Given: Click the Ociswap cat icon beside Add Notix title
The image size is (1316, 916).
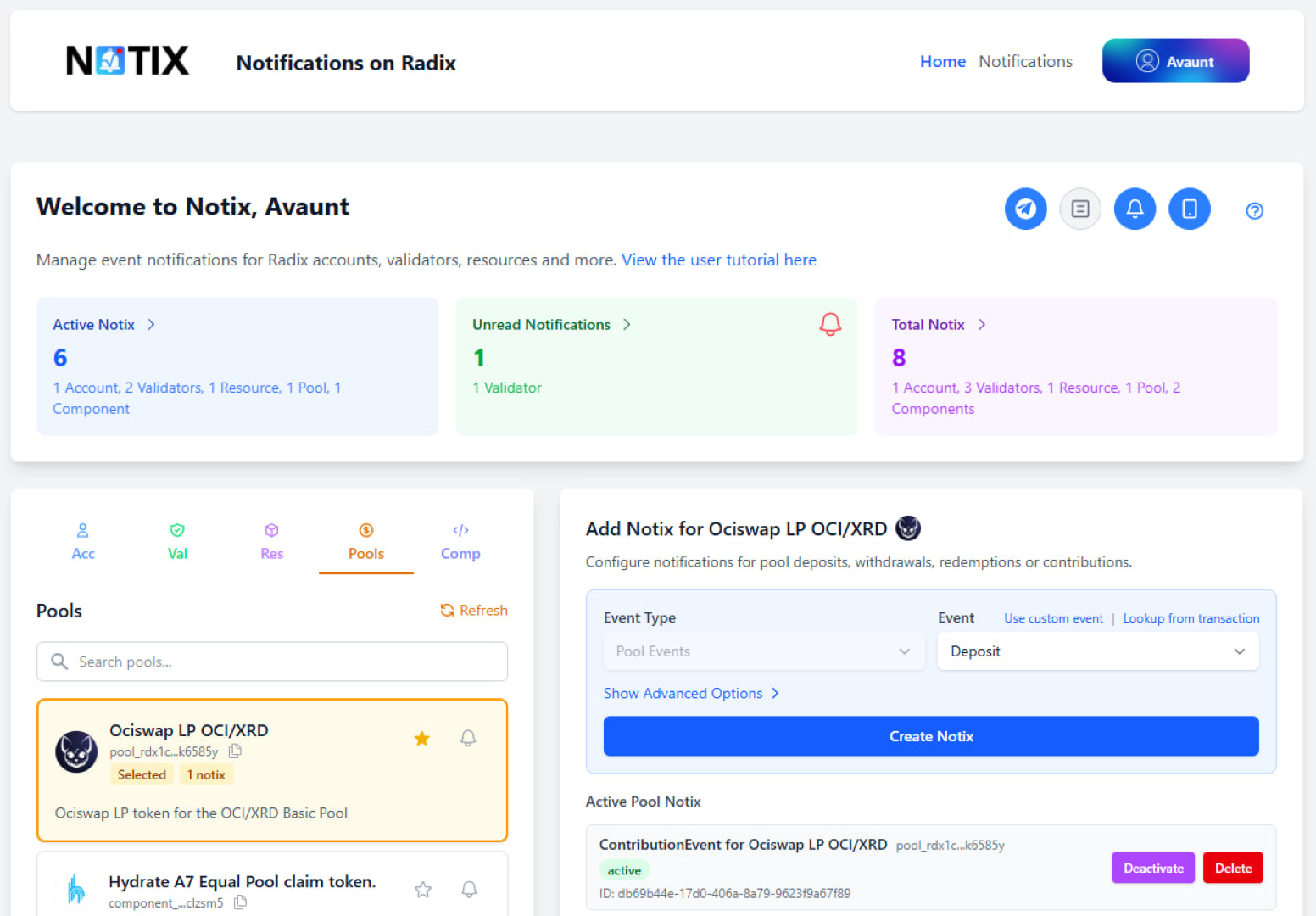Looking at the screenshot, I should tap(908, 528).
